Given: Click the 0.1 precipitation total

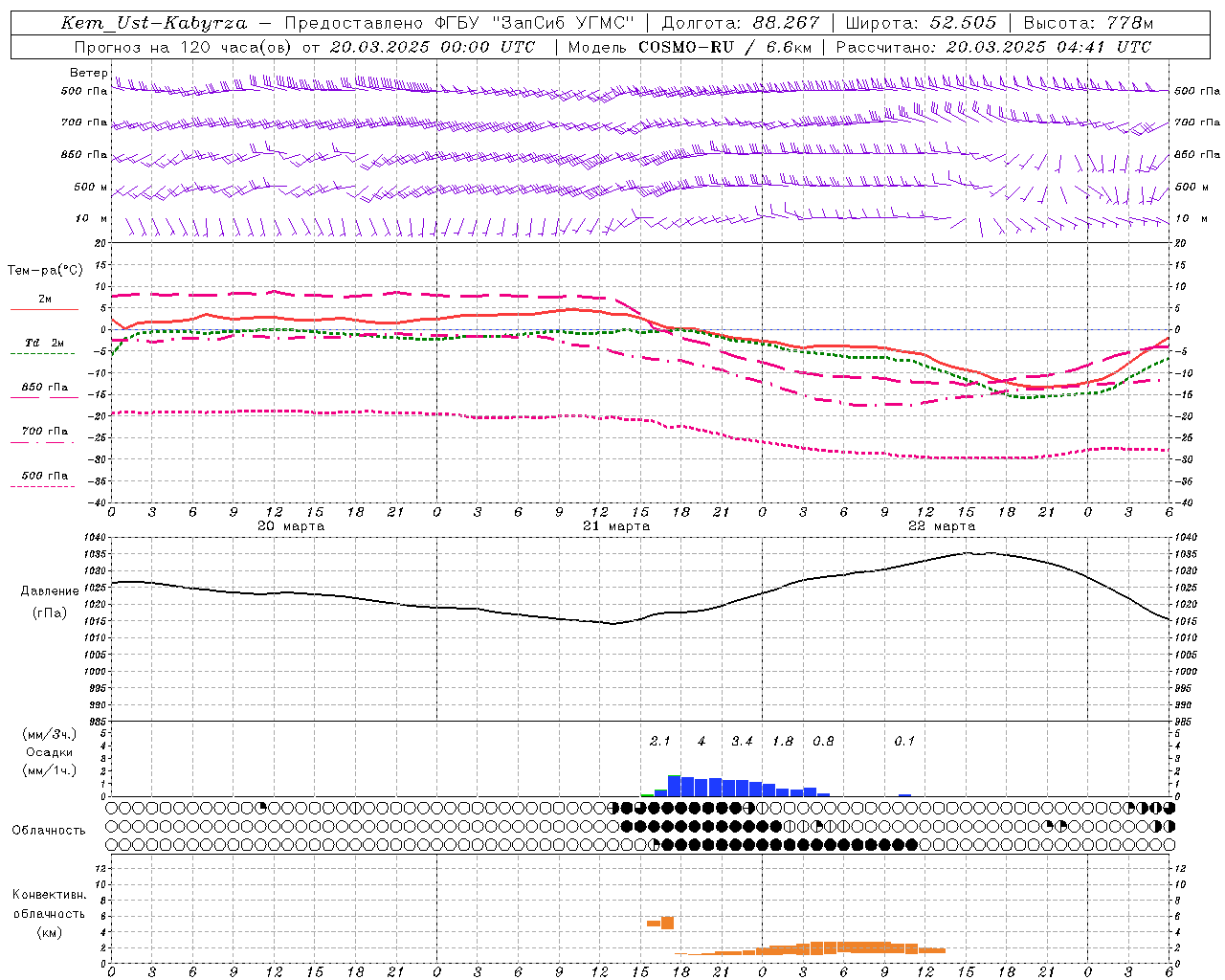Looking at the screenshot, I should [x=904, y=742].
